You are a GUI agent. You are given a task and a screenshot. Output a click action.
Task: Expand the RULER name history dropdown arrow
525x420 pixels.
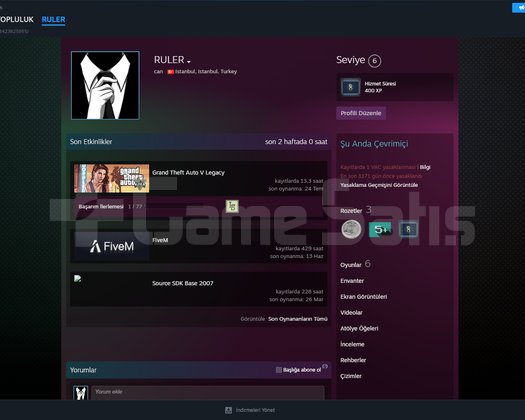(x=189, y=62)
